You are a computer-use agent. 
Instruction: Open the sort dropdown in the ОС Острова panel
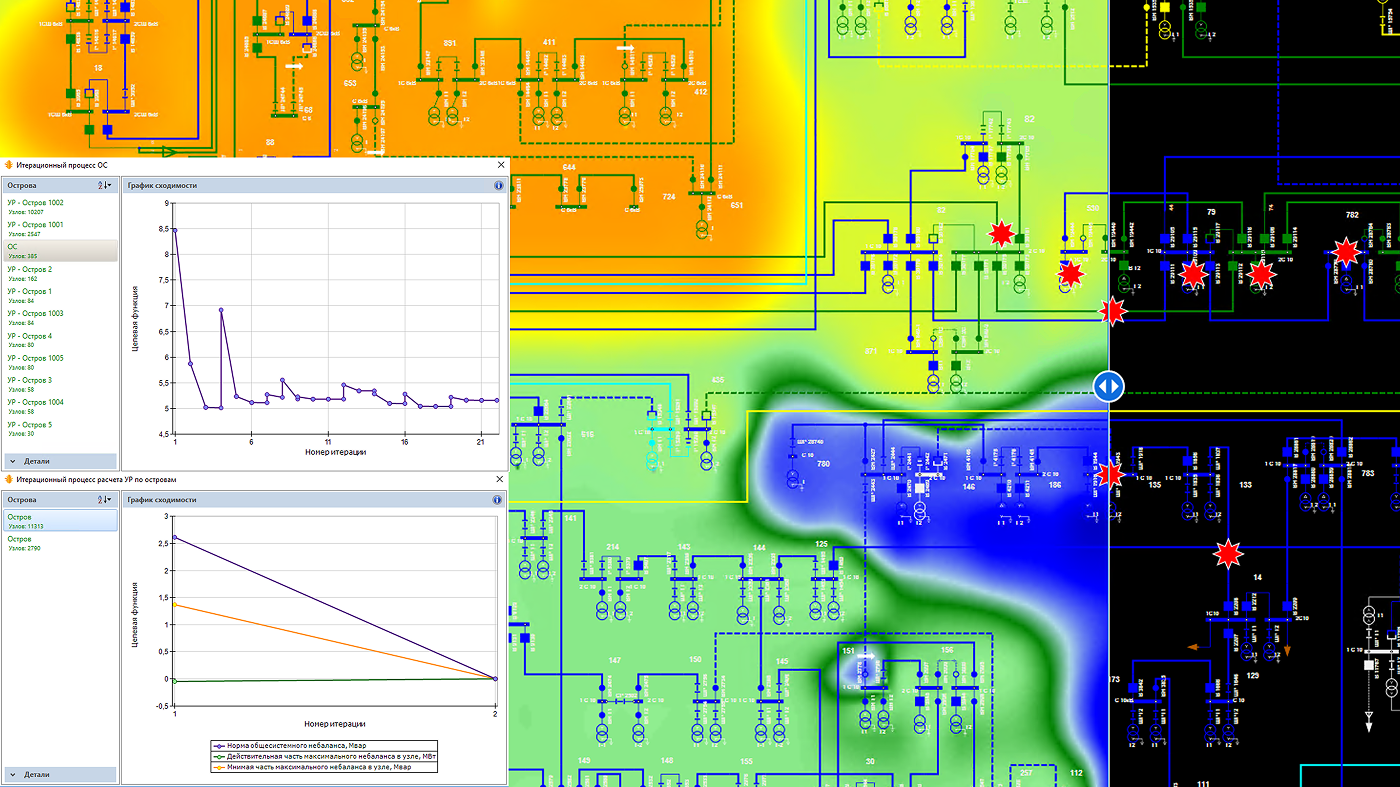pos(105,185)
